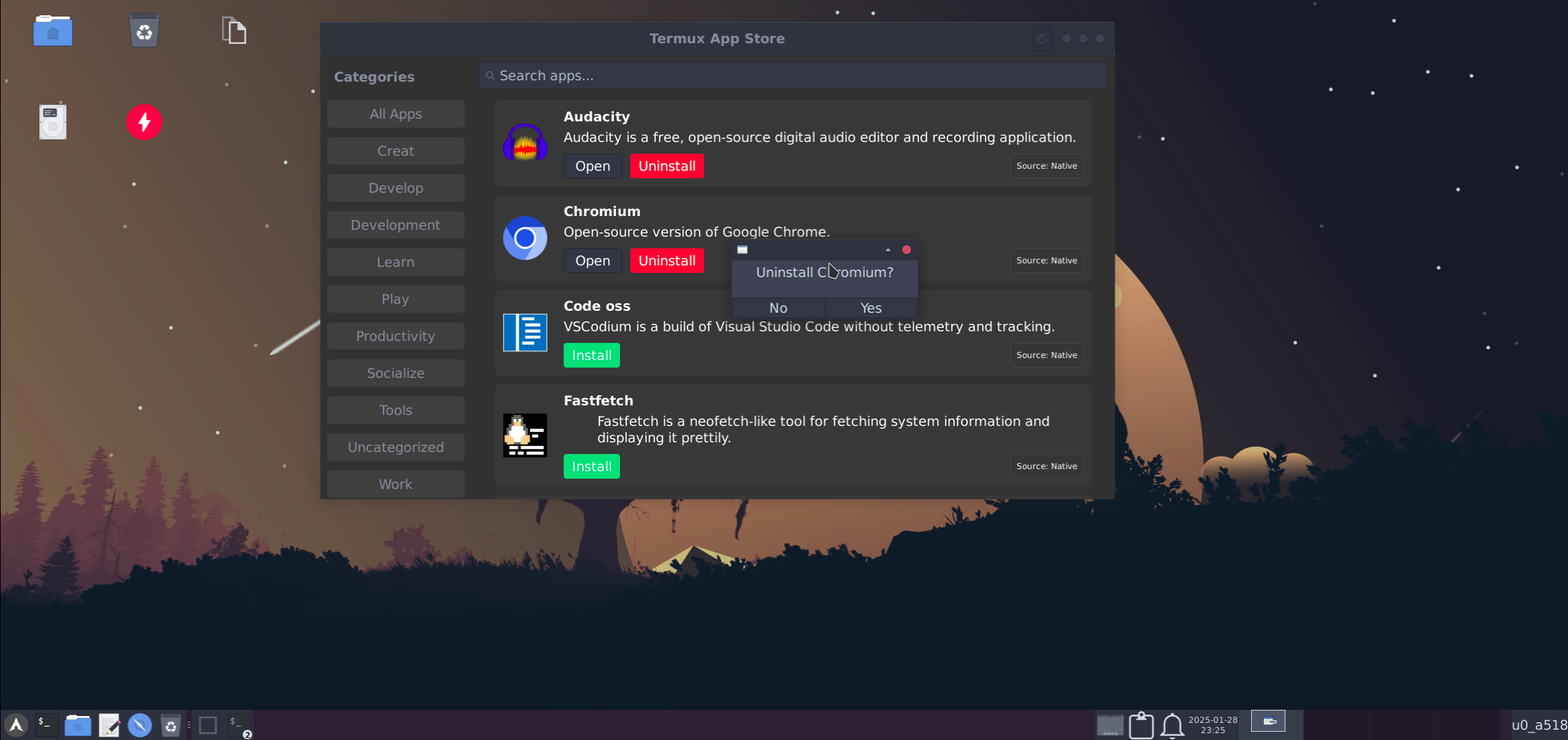Screen dimensions: 1568x740
Task: Select the Creat category
Action: 396,151
